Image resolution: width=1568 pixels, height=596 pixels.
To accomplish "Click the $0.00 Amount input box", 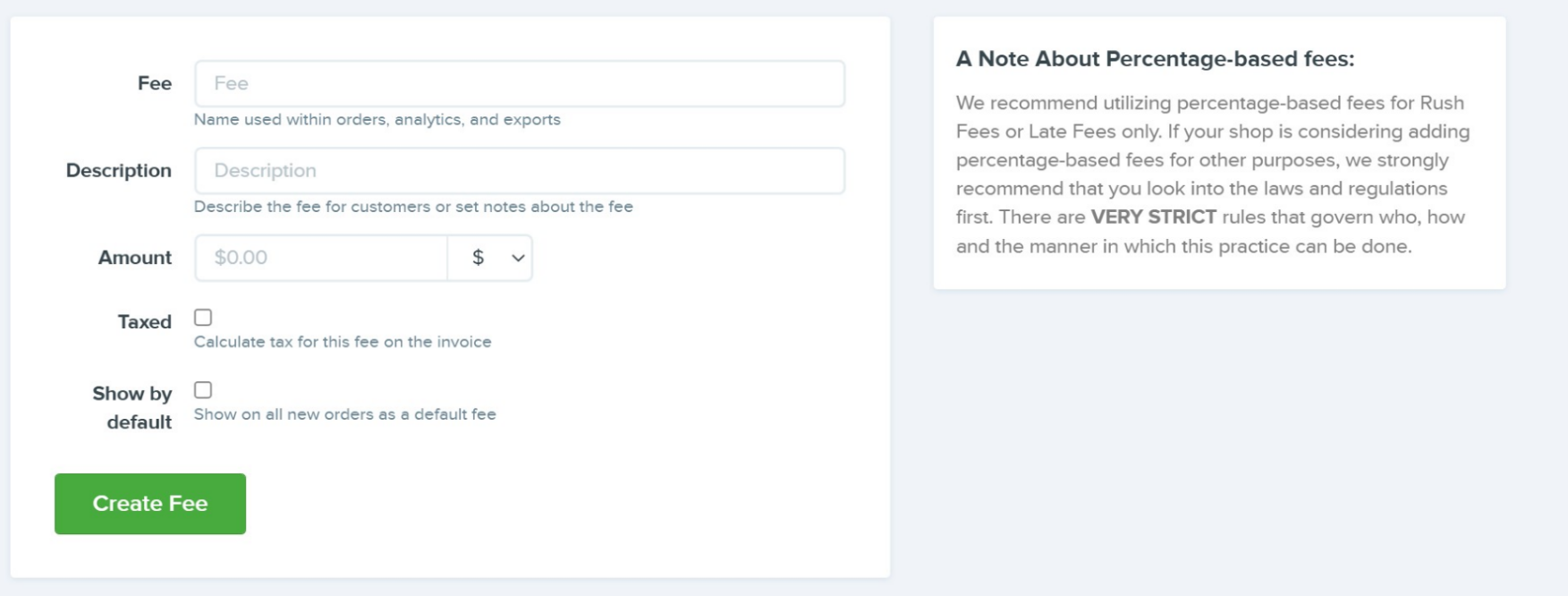I will [x=321, y=258].
